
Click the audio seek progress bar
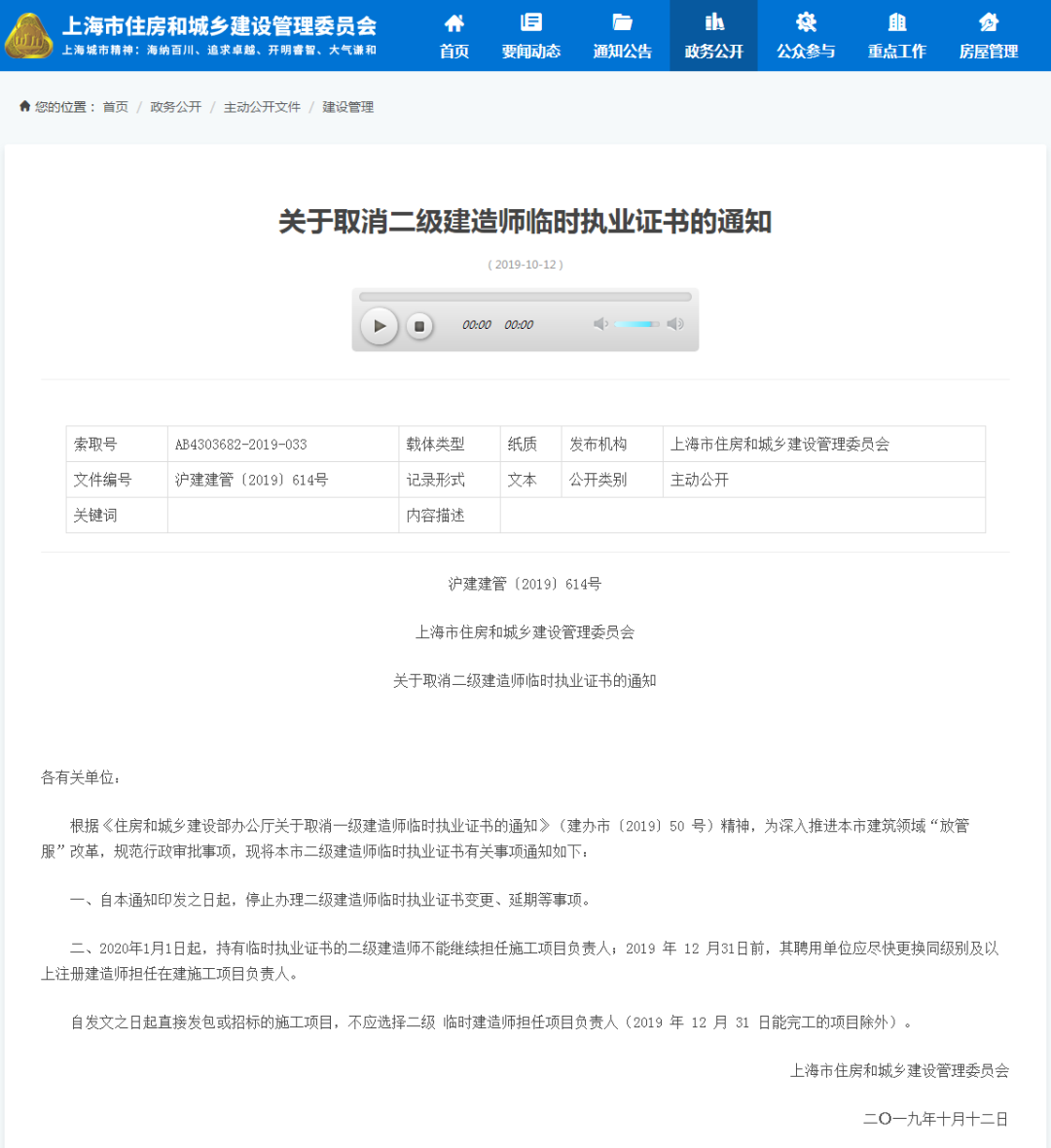coord(525,296)
